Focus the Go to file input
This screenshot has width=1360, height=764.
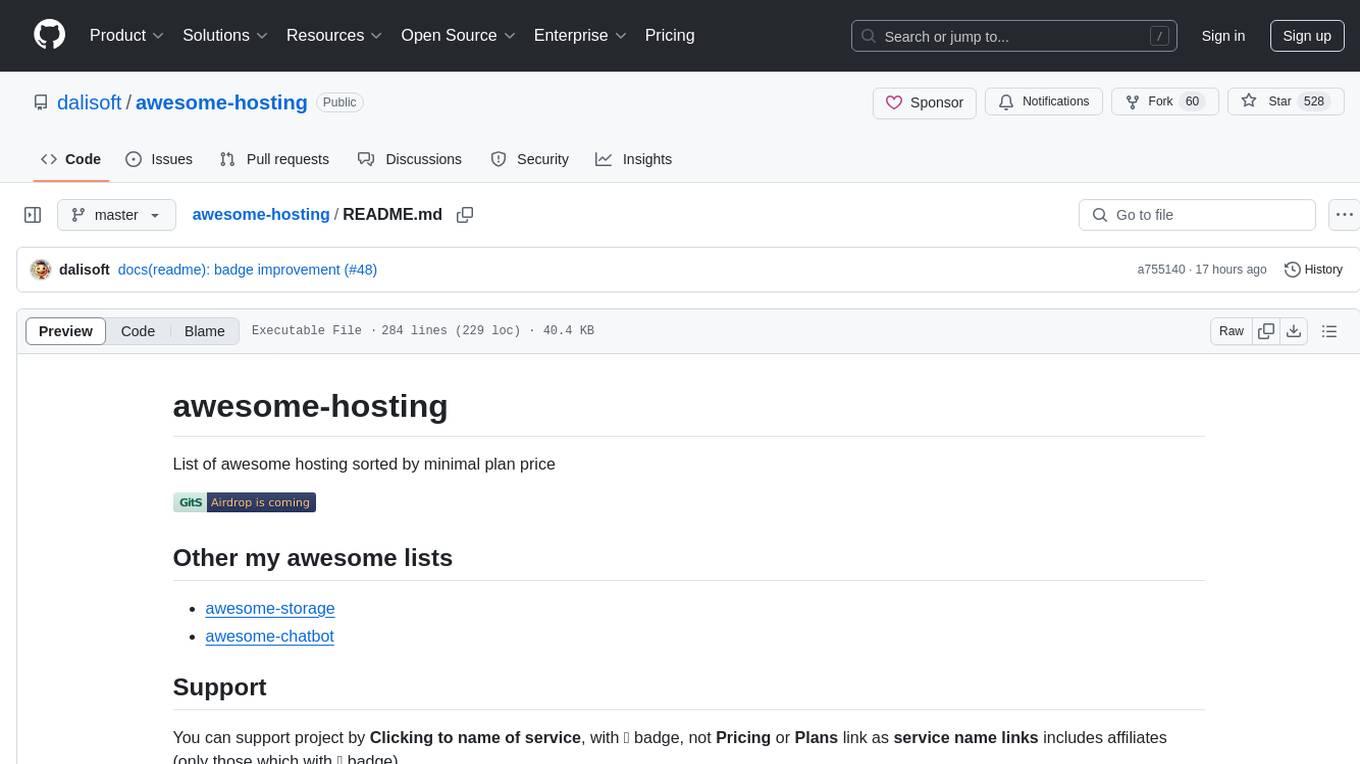coord(1197,215)
